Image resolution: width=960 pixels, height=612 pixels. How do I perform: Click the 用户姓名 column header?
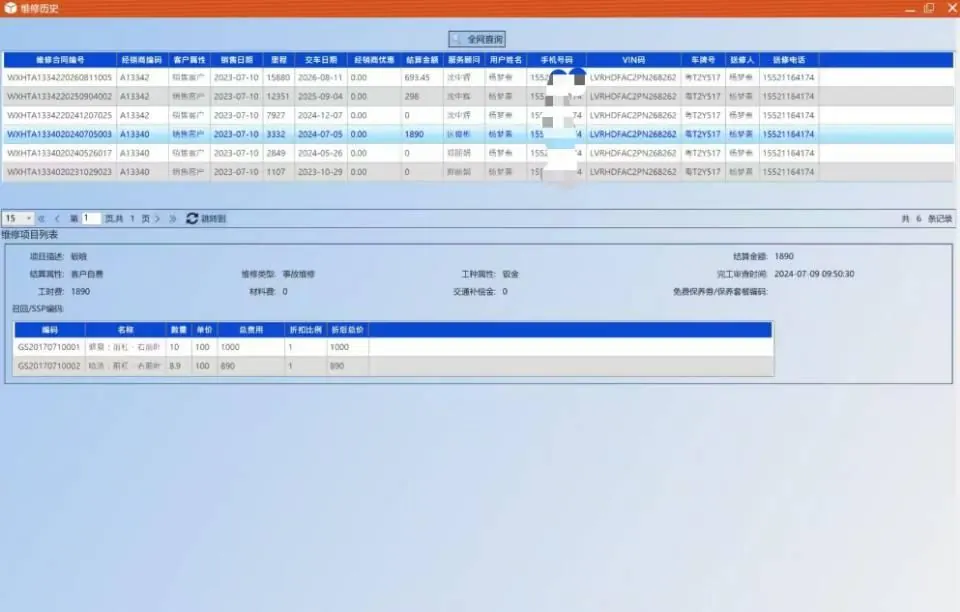click(506, 60)
